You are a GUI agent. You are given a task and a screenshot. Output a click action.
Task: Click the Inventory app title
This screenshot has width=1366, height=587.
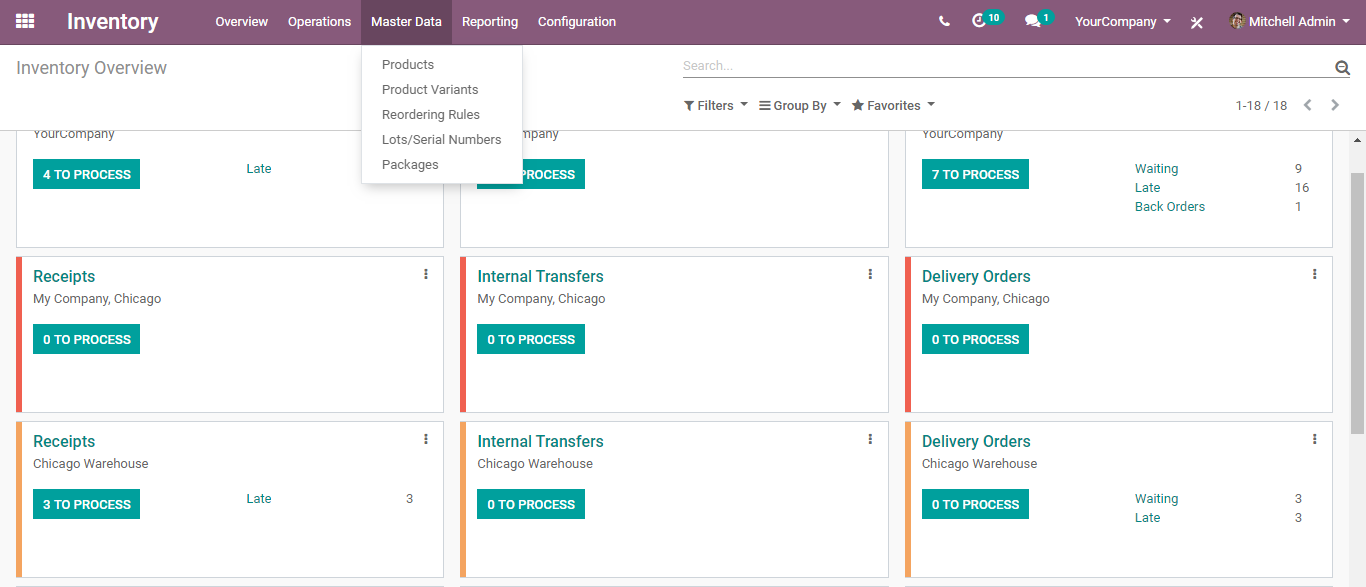pyautogui.click(x=112, y=21)
